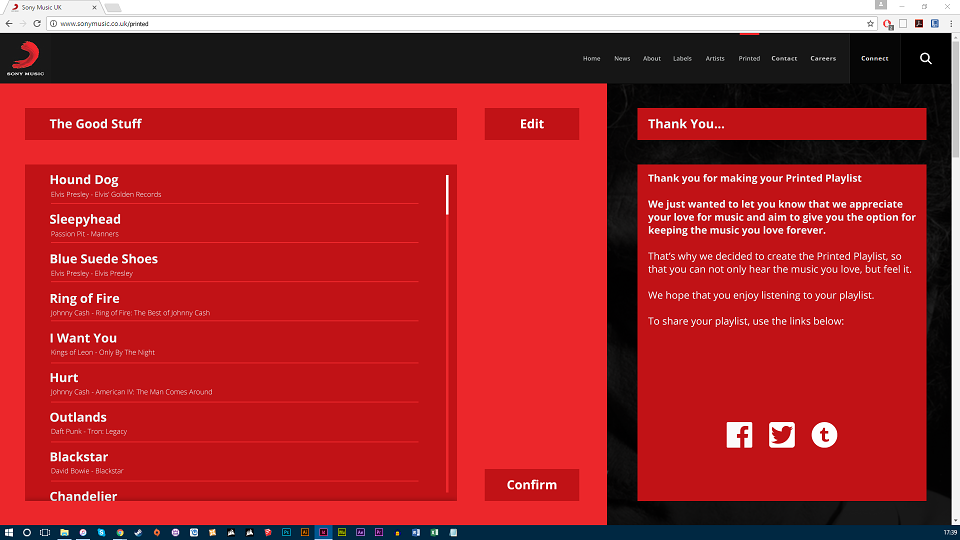Open Excel from taskbar
This screenshot has height=540, width=960.
pos(434,533)
